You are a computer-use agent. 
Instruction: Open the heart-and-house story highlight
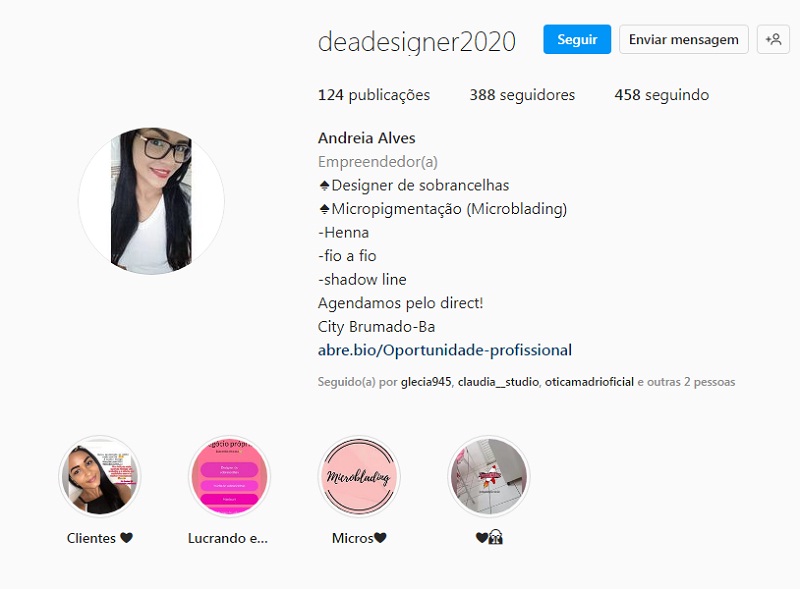(489, 476)
